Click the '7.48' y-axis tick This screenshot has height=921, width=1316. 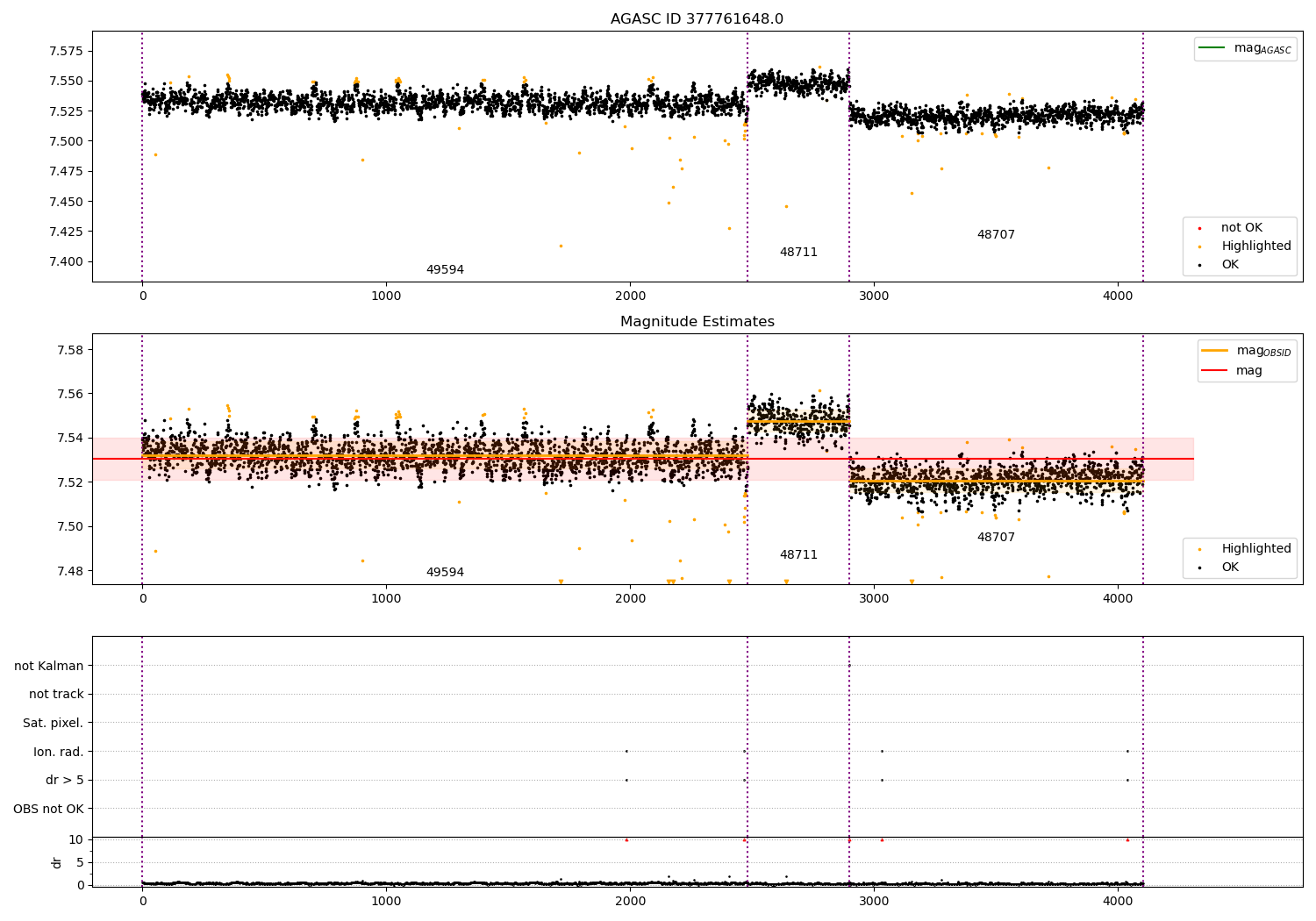(x=70, y=571)
